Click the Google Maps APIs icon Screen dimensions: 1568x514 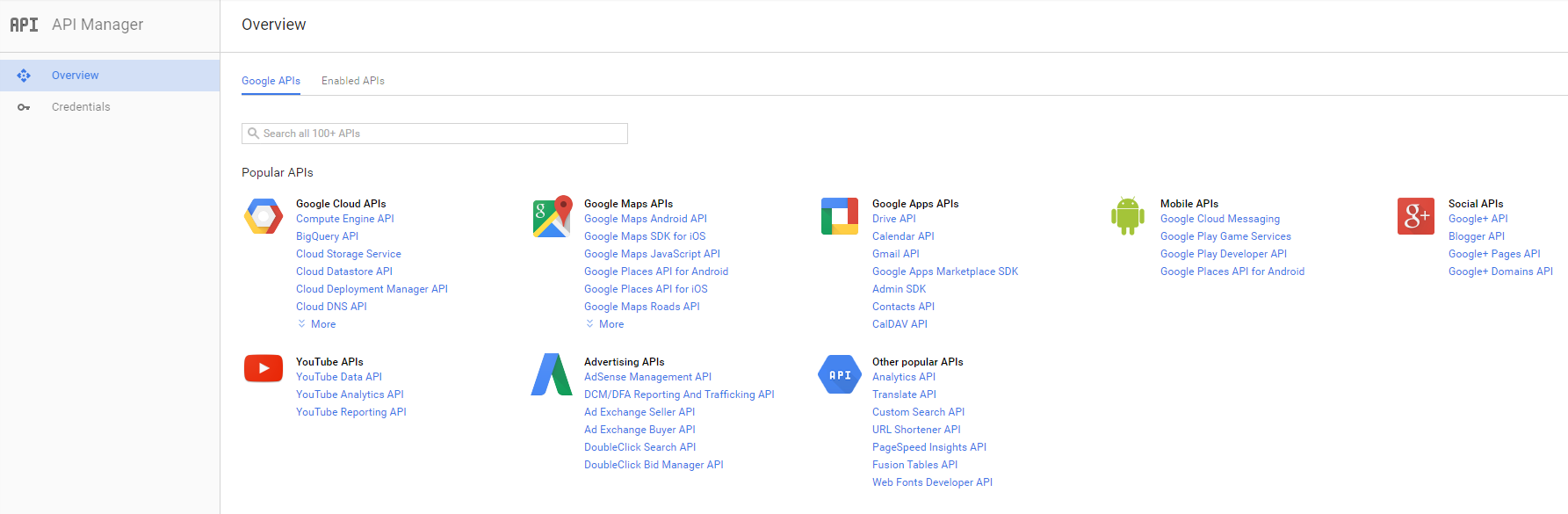click(x=553, y=216)
